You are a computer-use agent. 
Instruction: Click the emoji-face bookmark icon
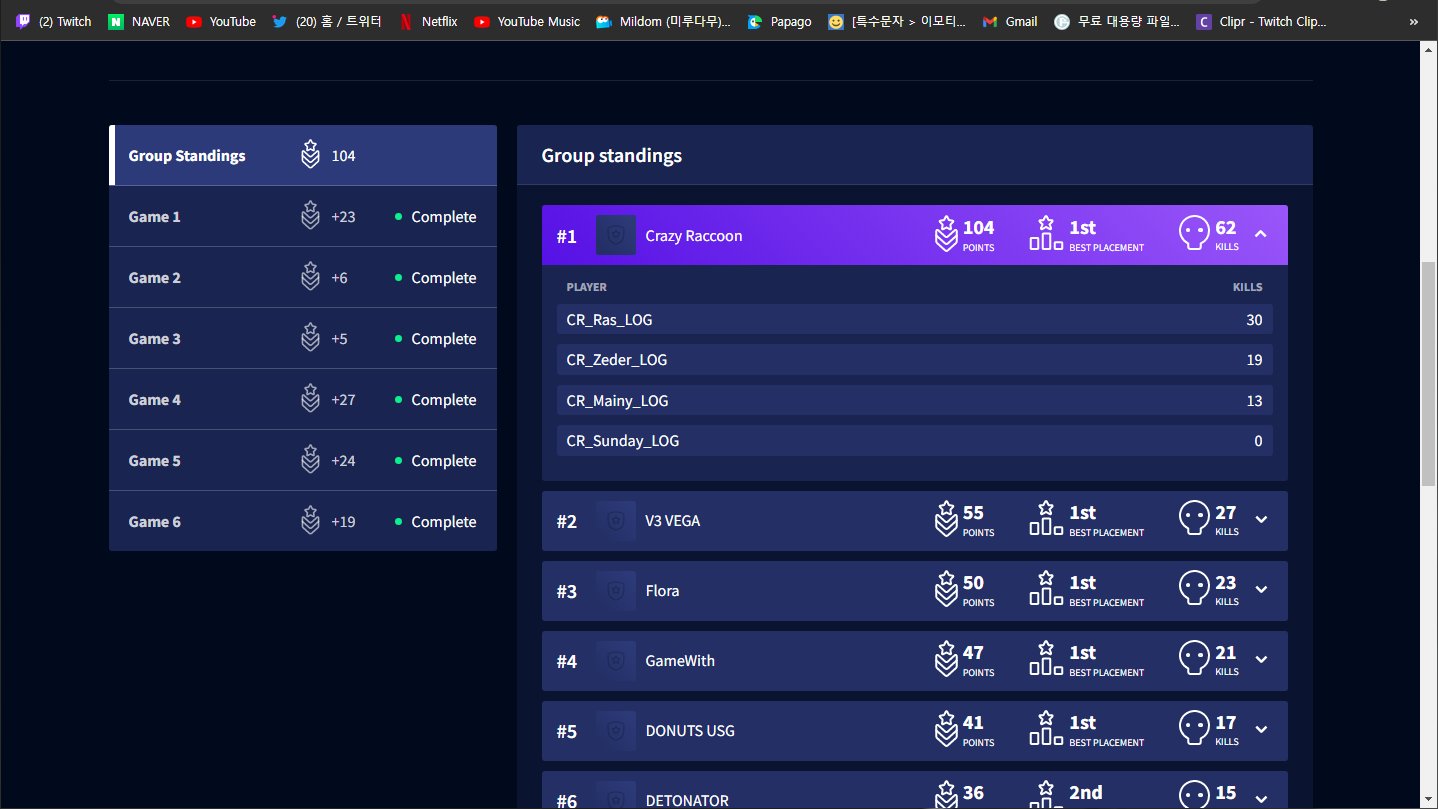pos(836,21)
